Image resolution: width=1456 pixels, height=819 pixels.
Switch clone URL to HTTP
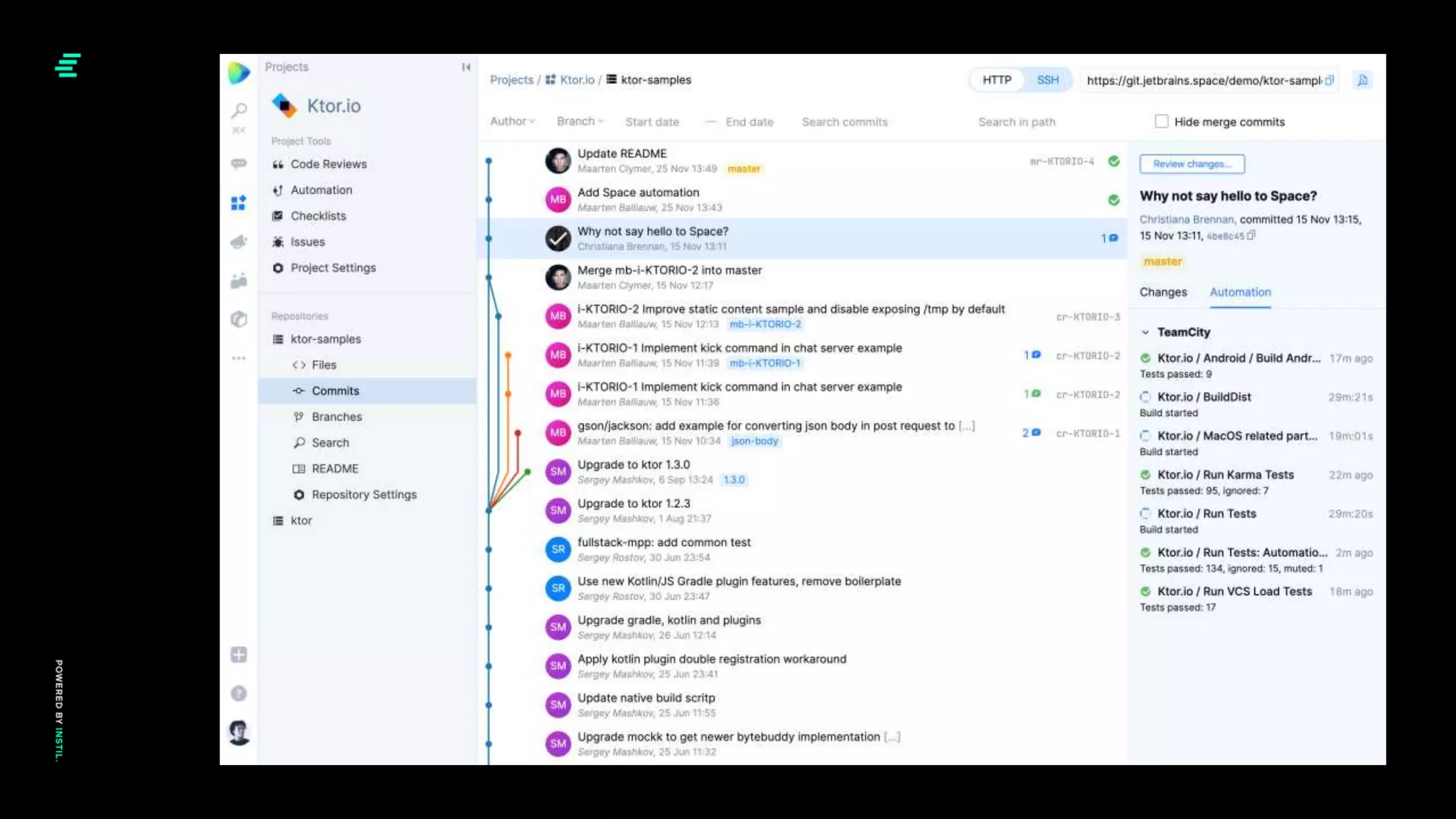click(997, 80)
